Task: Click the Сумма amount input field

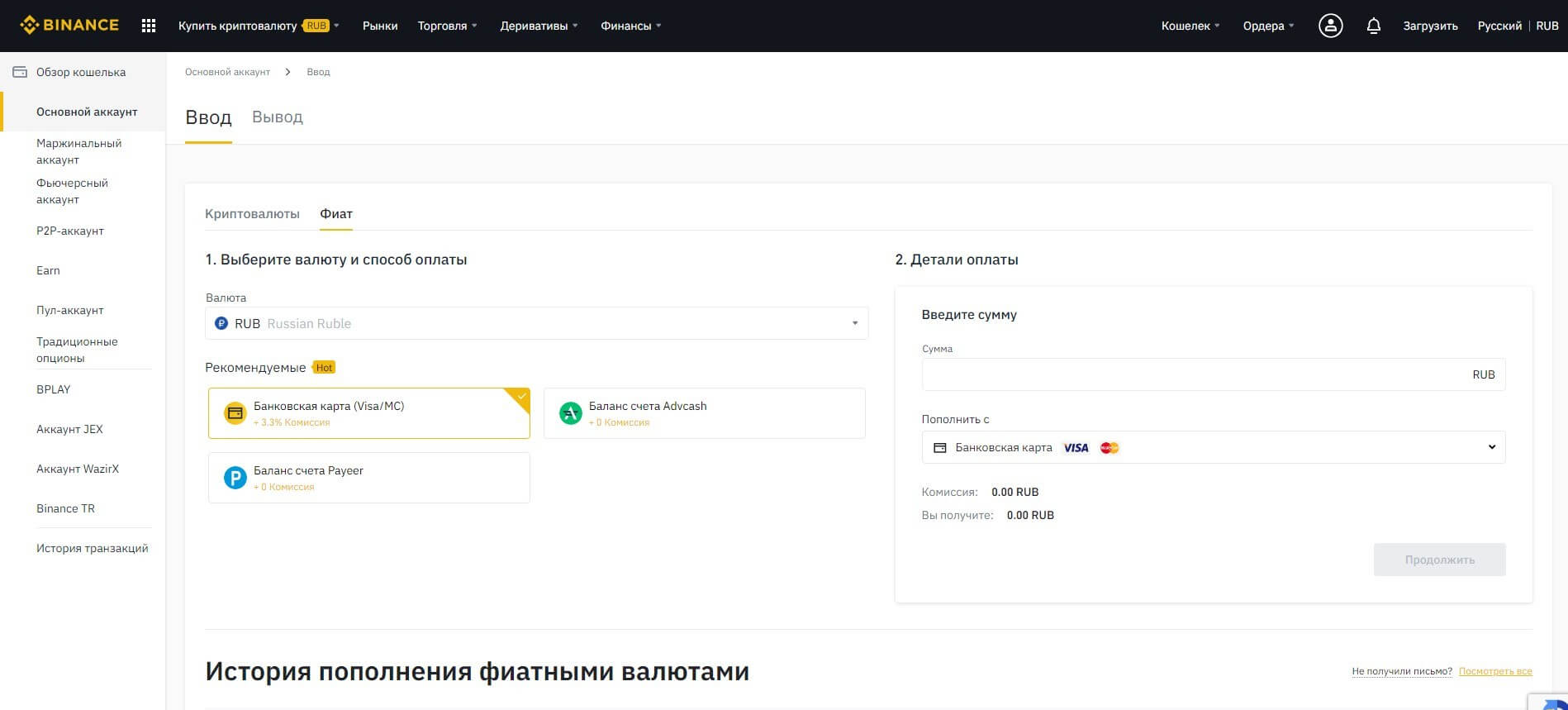Action: (x=1213, y=374)
